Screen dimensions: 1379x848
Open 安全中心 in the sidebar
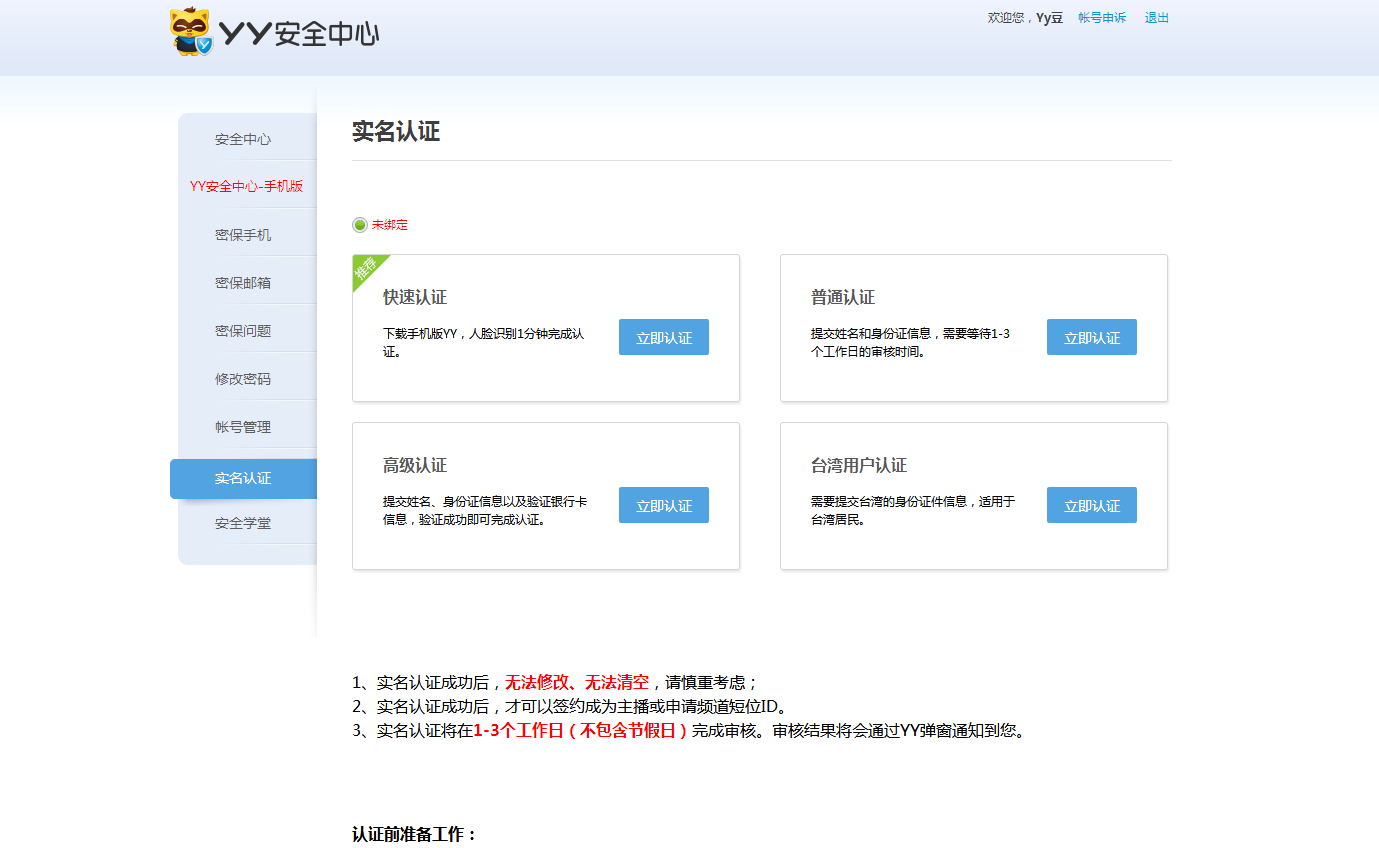(245, 137)
